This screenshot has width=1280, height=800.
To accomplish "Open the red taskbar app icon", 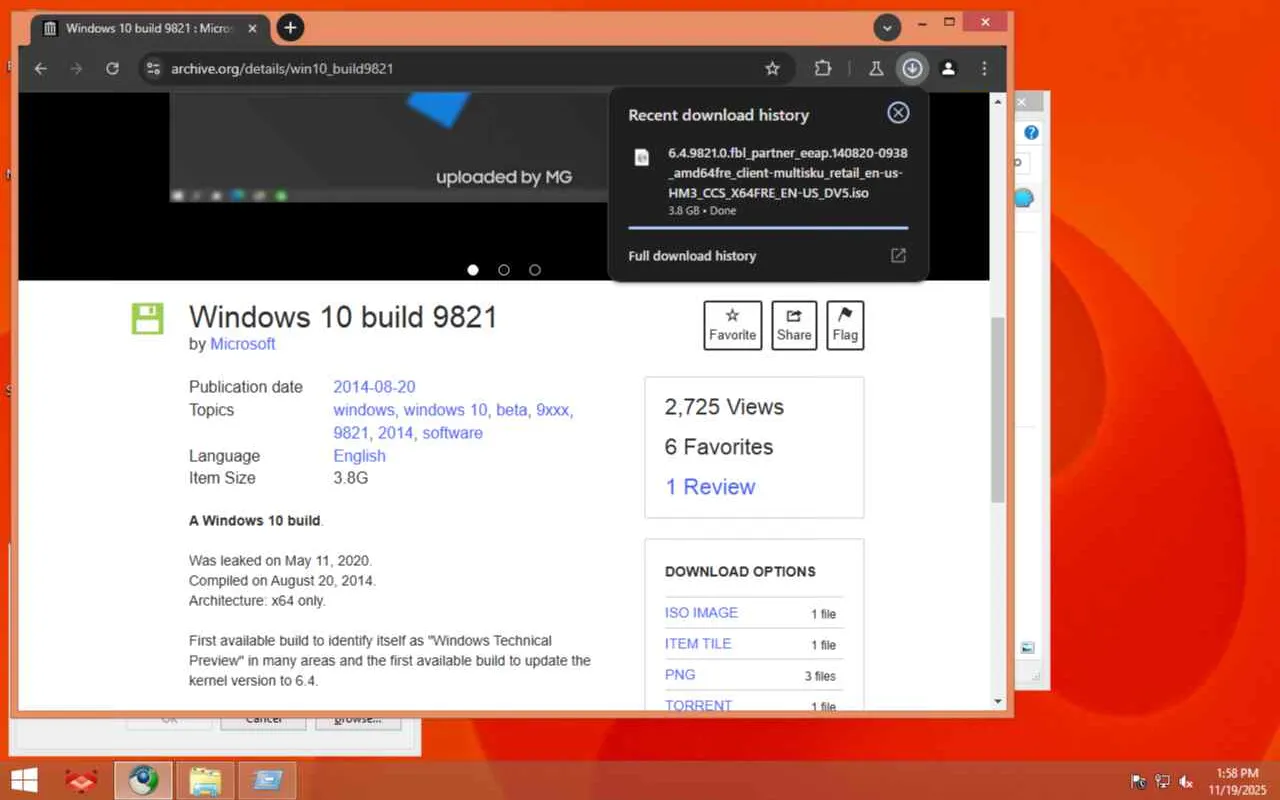I will pos(81,781).
